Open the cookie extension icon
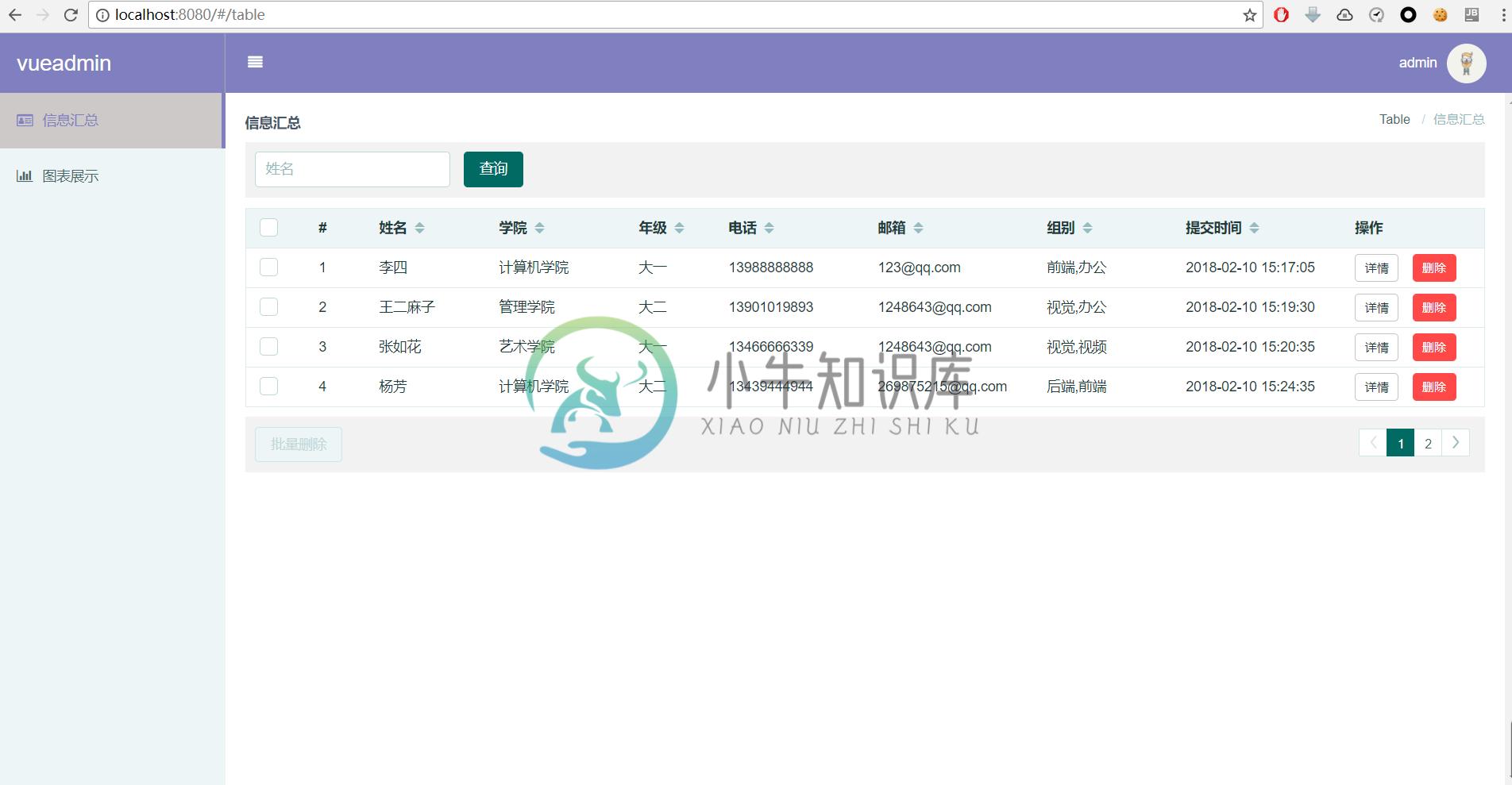 tap(1440, 15)
